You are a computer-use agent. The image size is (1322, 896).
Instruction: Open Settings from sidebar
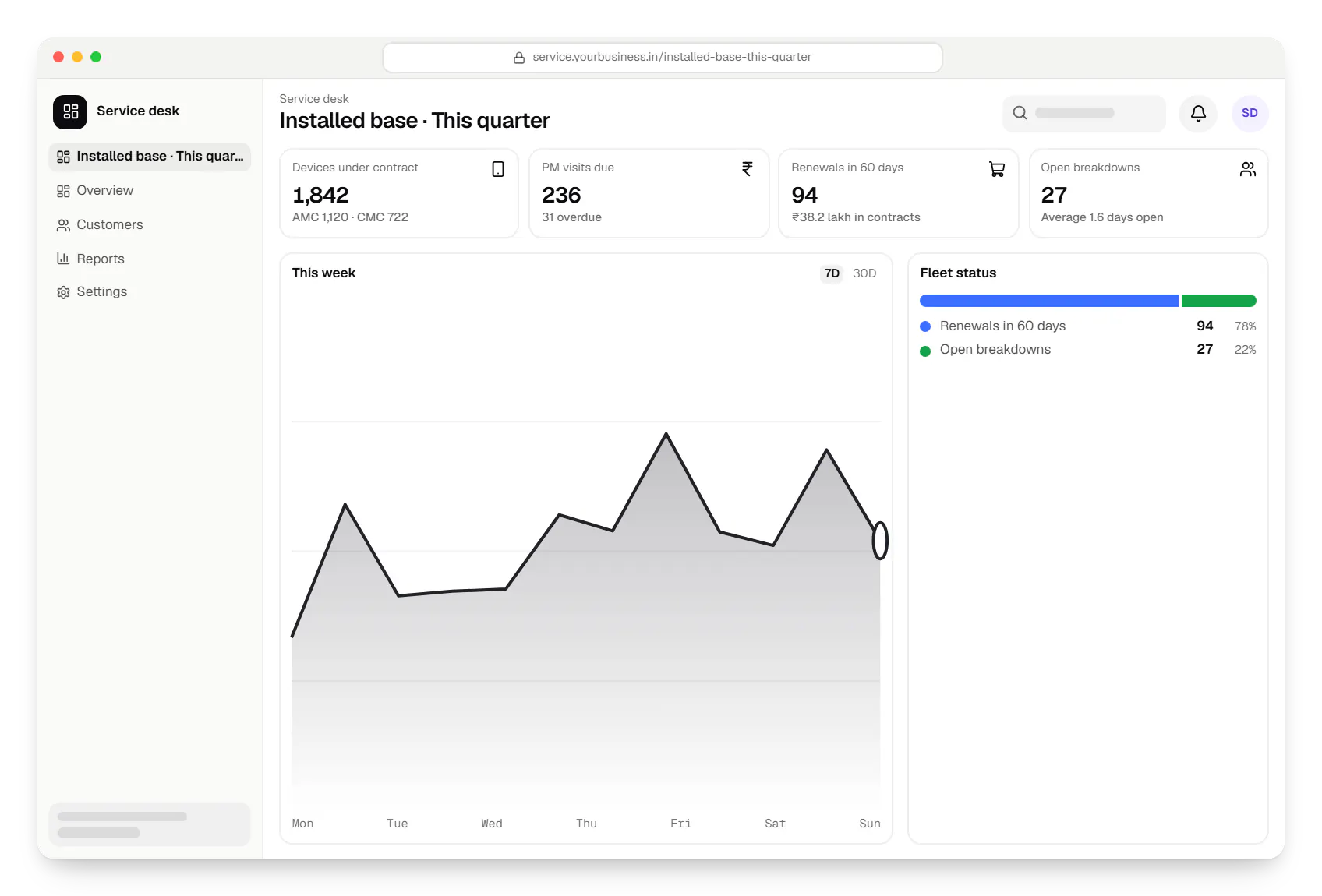150,292
